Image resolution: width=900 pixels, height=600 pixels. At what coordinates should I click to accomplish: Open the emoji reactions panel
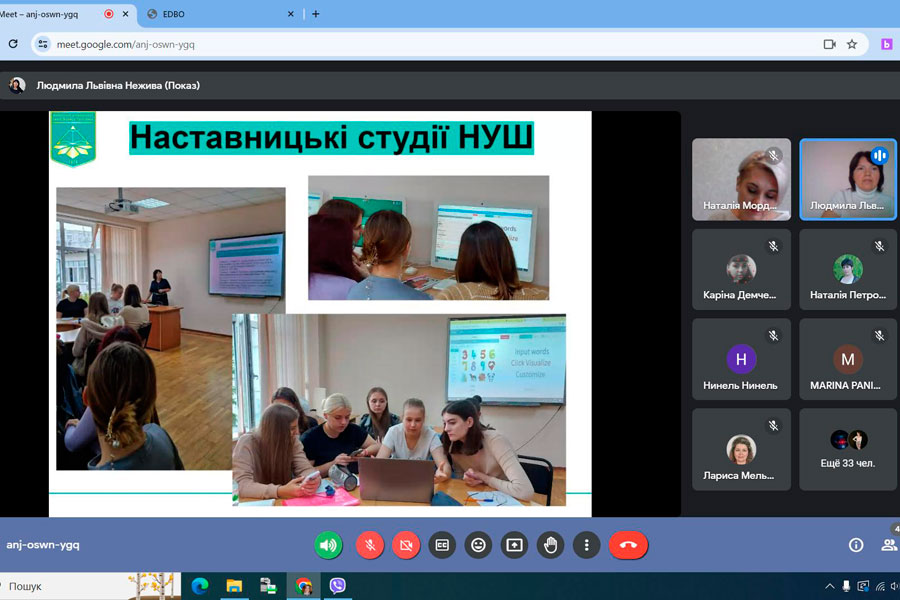478,545
